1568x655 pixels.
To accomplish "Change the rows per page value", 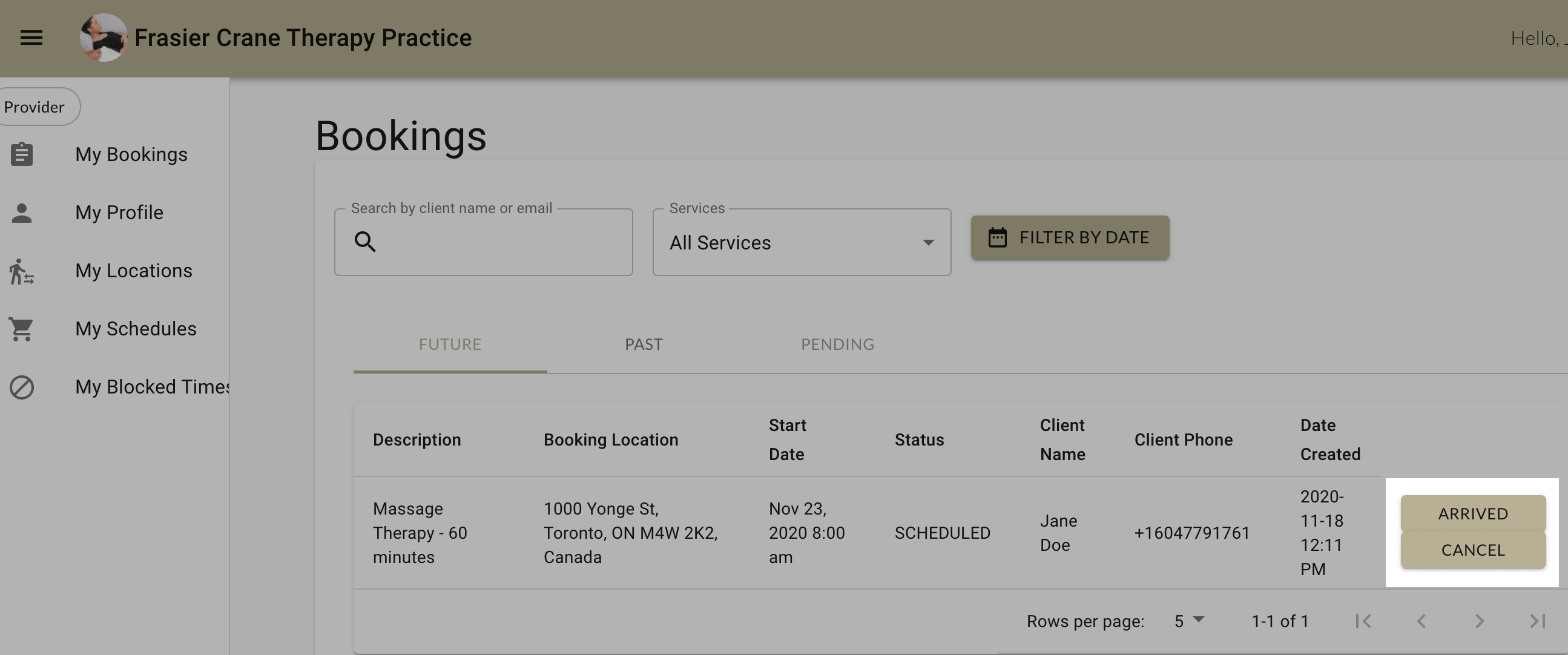I will coord(1187,621).
